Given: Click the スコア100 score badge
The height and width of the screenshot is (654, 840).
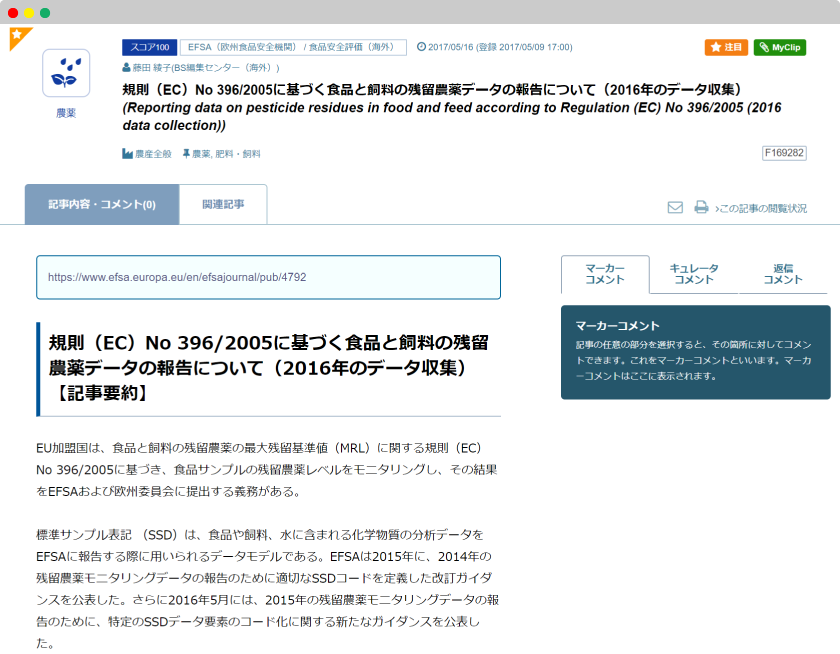Looking at the screenshot, I should coord(150,47).
